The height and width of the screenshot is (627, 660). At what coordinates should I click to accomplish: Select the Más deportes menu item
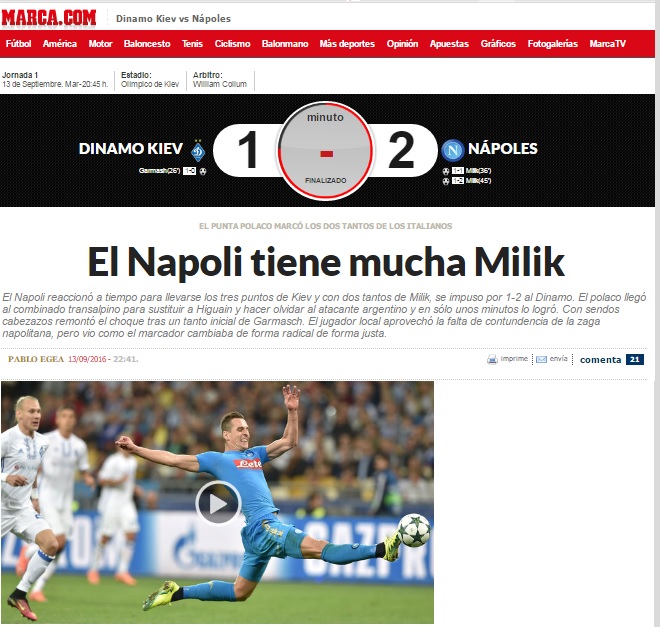347,44
